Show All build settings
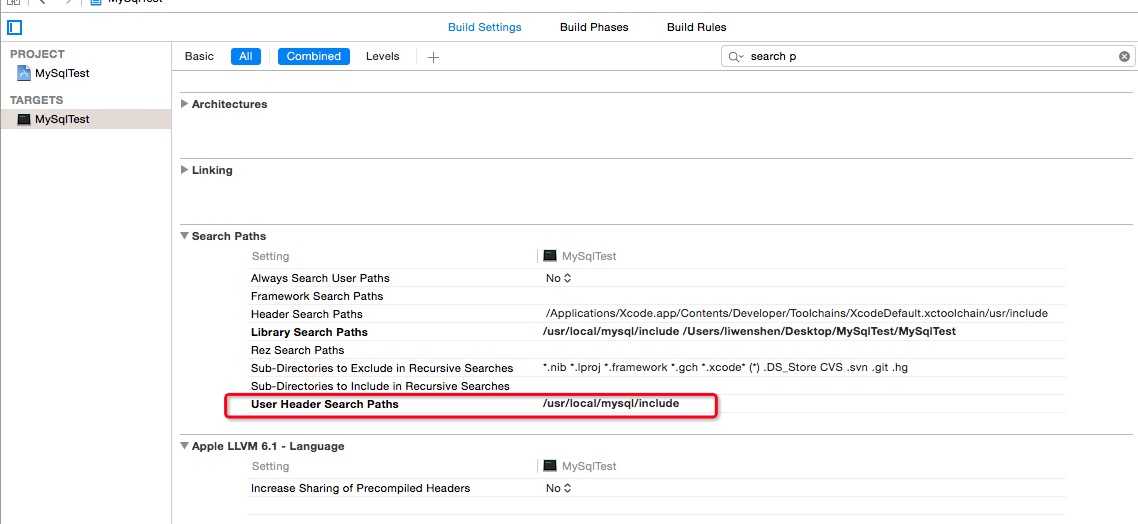The width and height of the screenshot is (1138, 524). point(245,57)
